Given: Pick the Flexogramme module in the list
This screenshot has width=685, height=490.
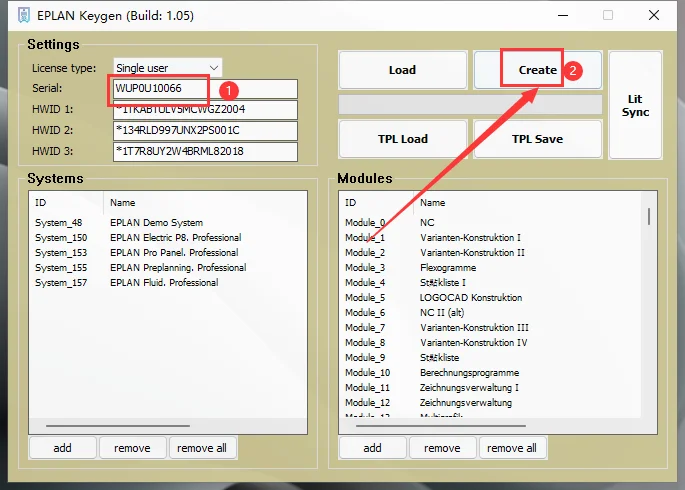Looking at the screenshot, I should click(x=448, y=268).
